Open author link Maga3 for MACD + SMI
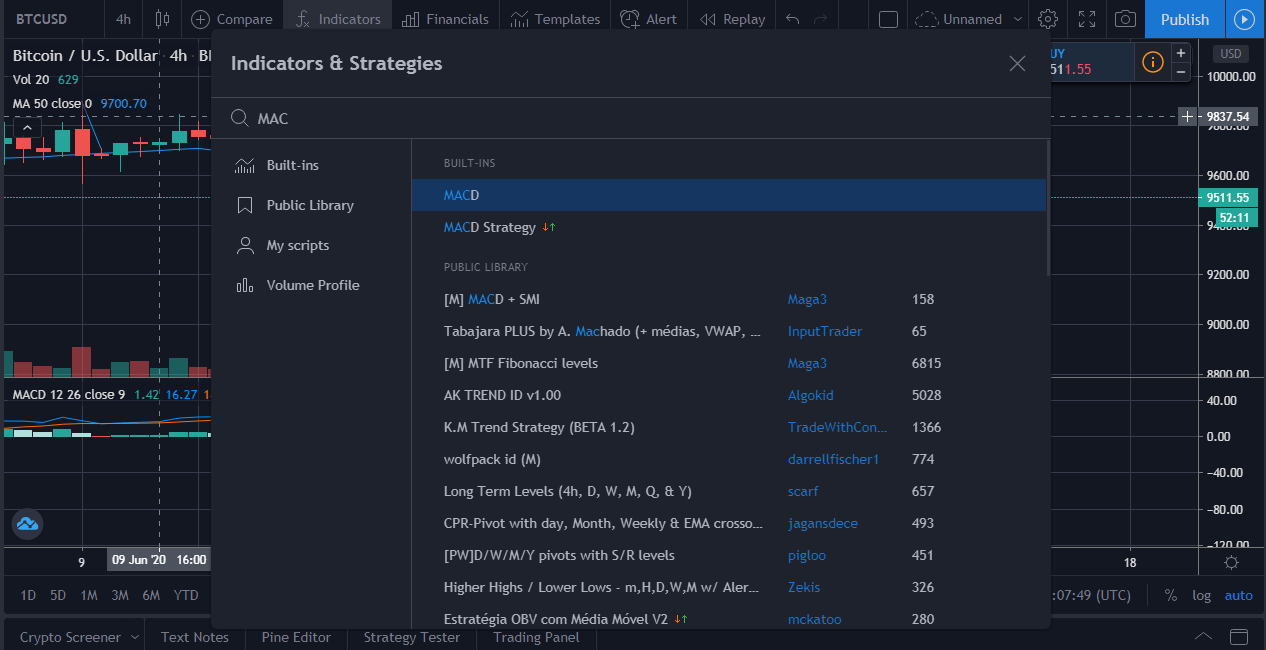Viewport: 1266px width, 650px height. pyautogui.click(x=807, y=299)
